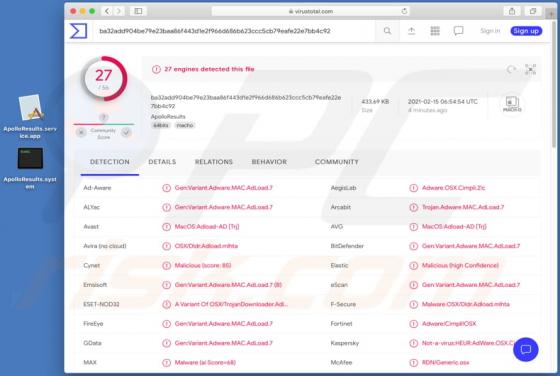Click the Safari show tabs icon
The image size is (560, 376).
(533, 11)
